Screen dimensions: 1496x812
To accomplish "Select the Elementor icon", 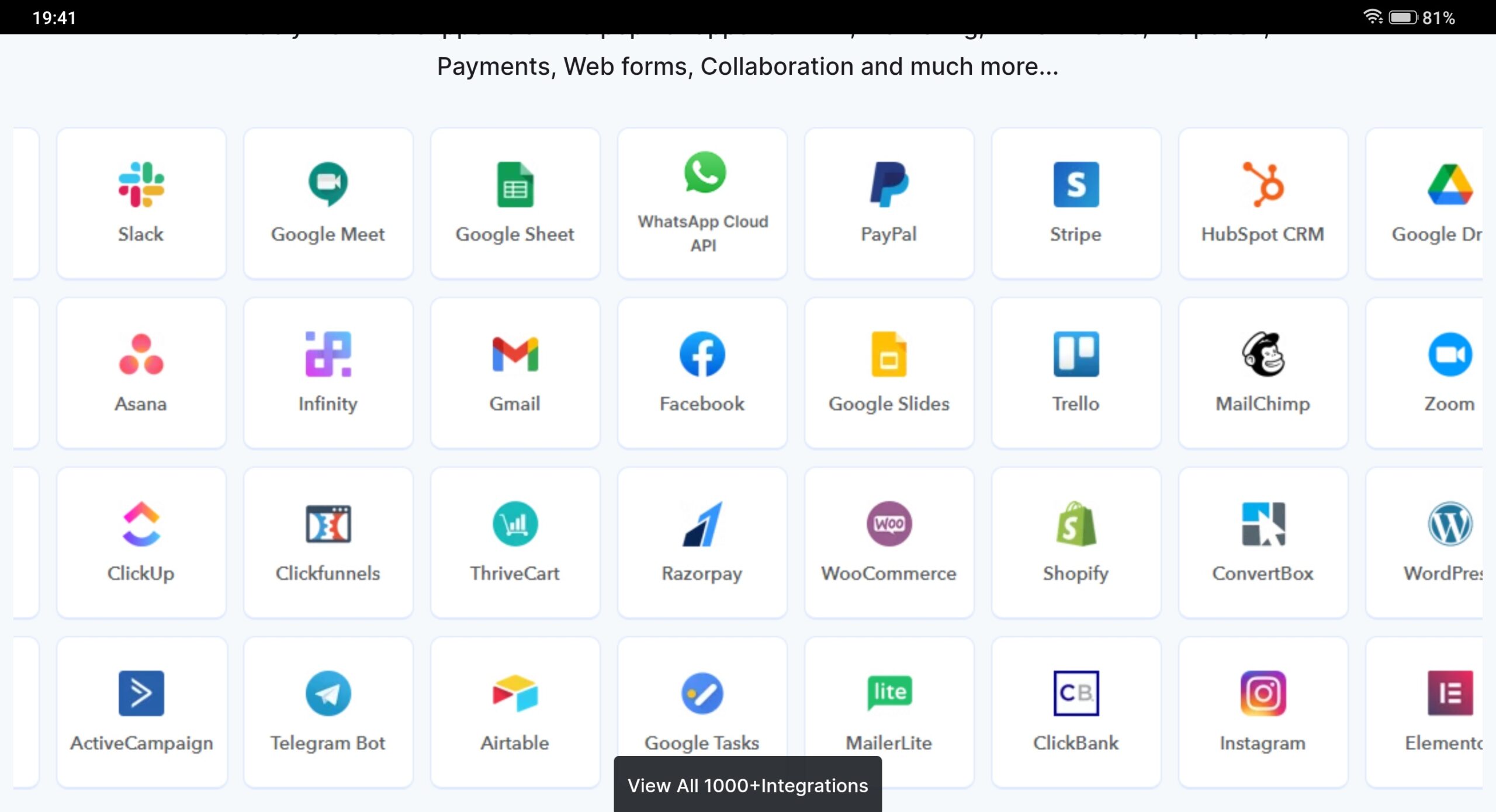I will (1450, 693).
